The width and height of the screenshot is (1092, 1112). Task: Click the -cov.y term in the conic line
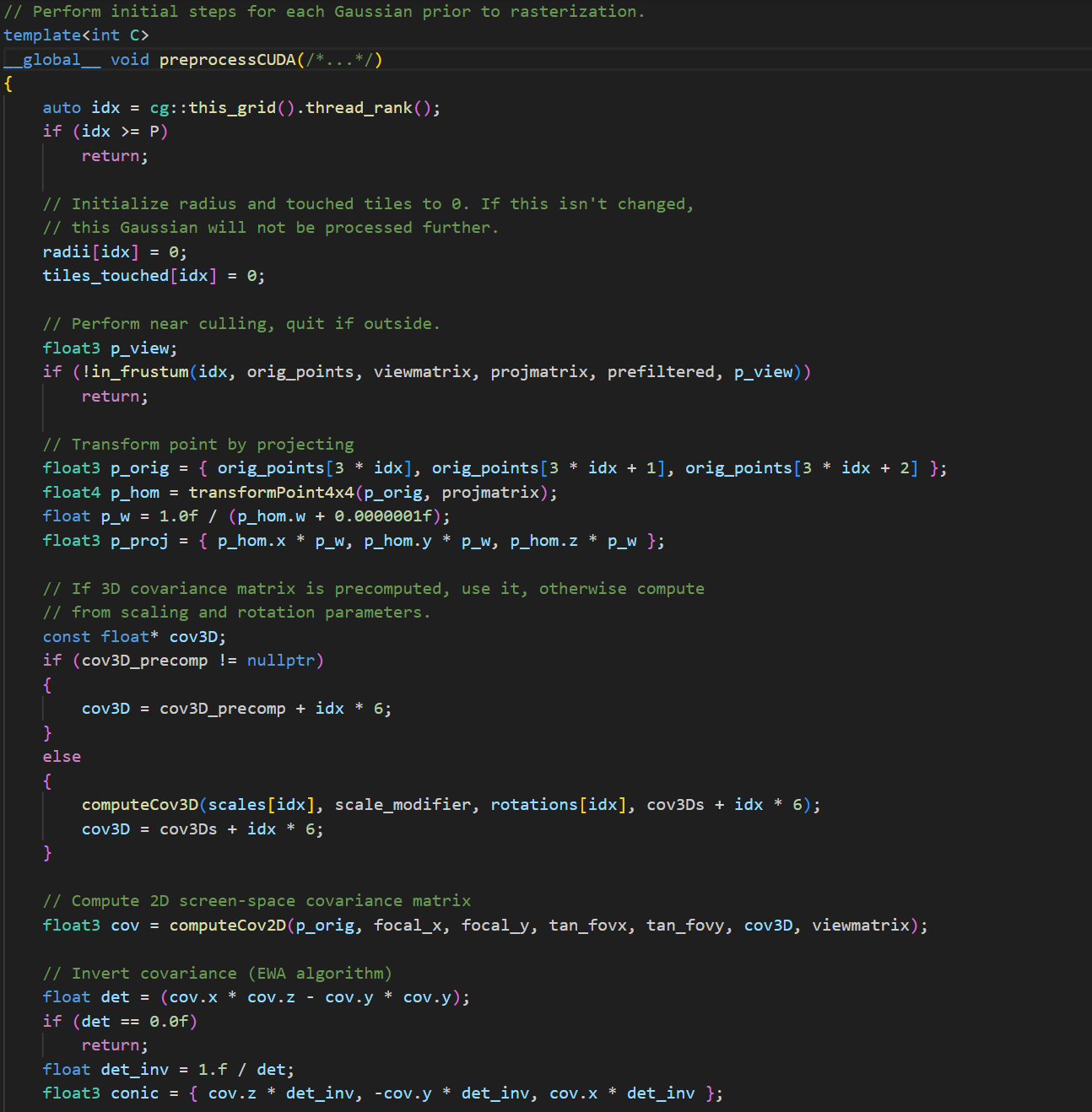tap(403, 1093)
